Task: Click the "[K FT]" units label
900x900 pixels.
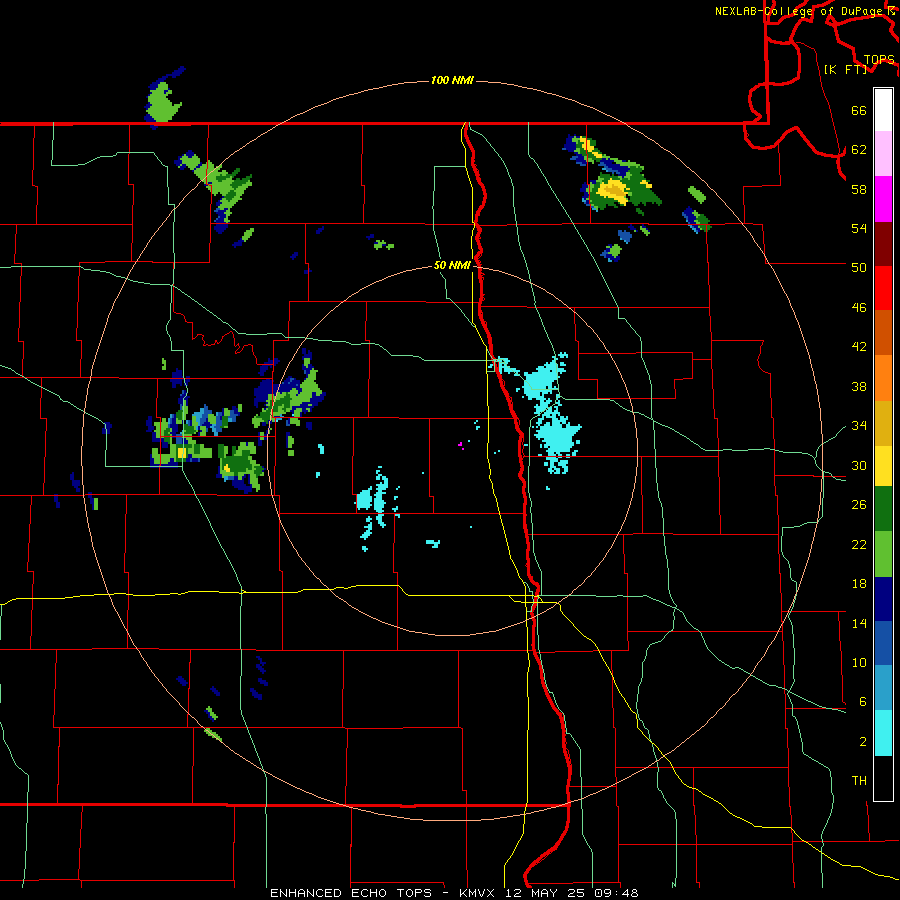Action: point(845,69)
